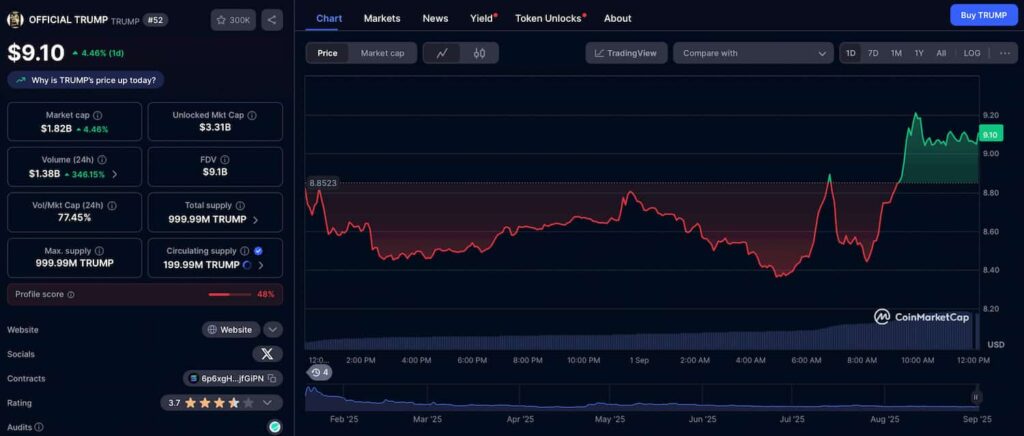Click Market cap info icon
This screenshot has height=436, width=1024.
point(97,115)
